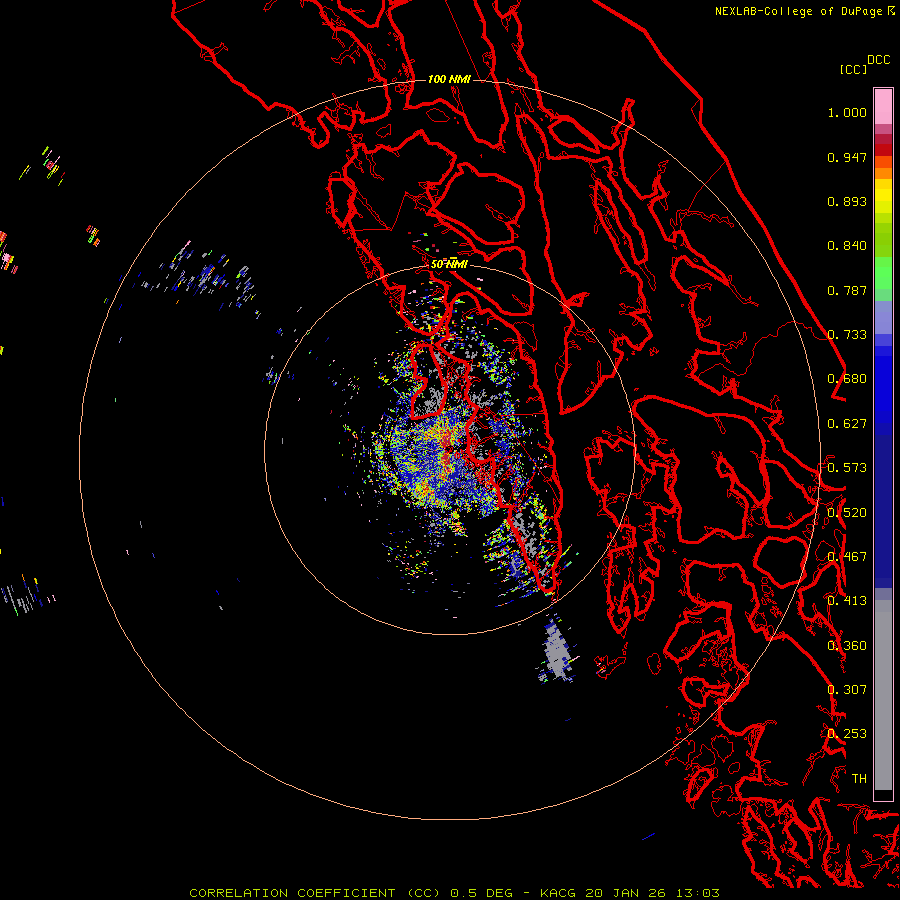Image resolution: width=900 pixels, height=900 pixels.
Task: Click the [CC] legend unit label
Action: point(853,69)
